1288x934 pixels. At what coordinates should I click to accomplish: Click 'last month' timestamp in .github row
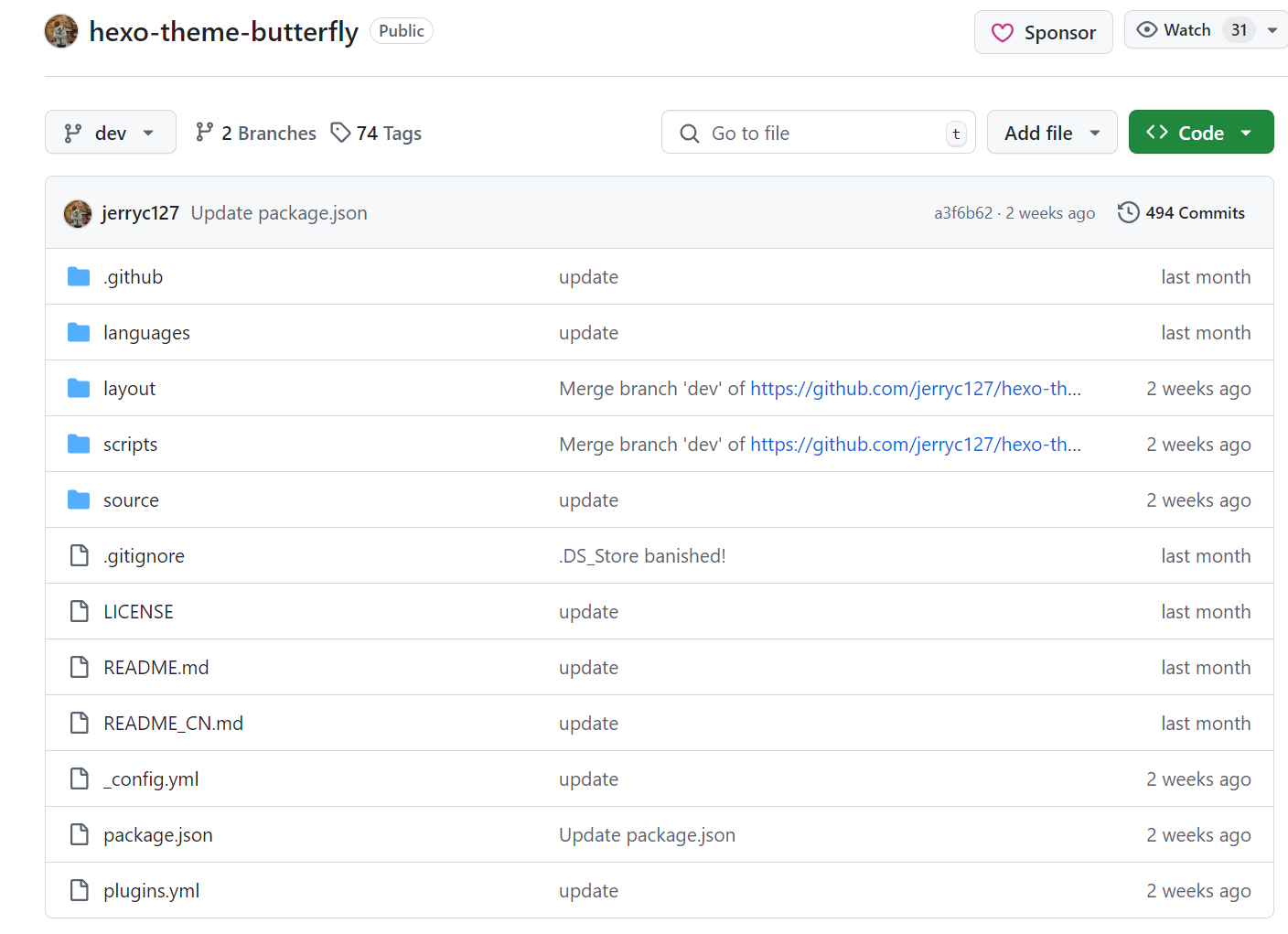click(1206, 277)
